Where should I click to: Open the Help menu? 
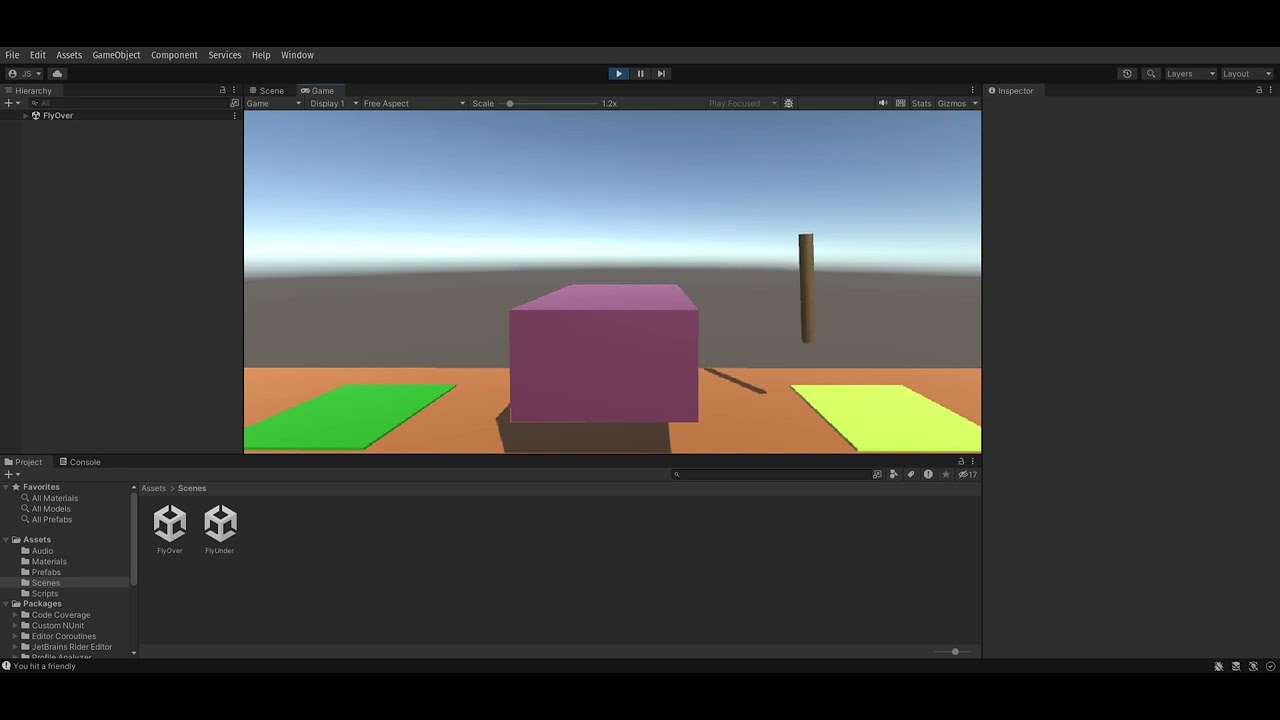[261, 55]
